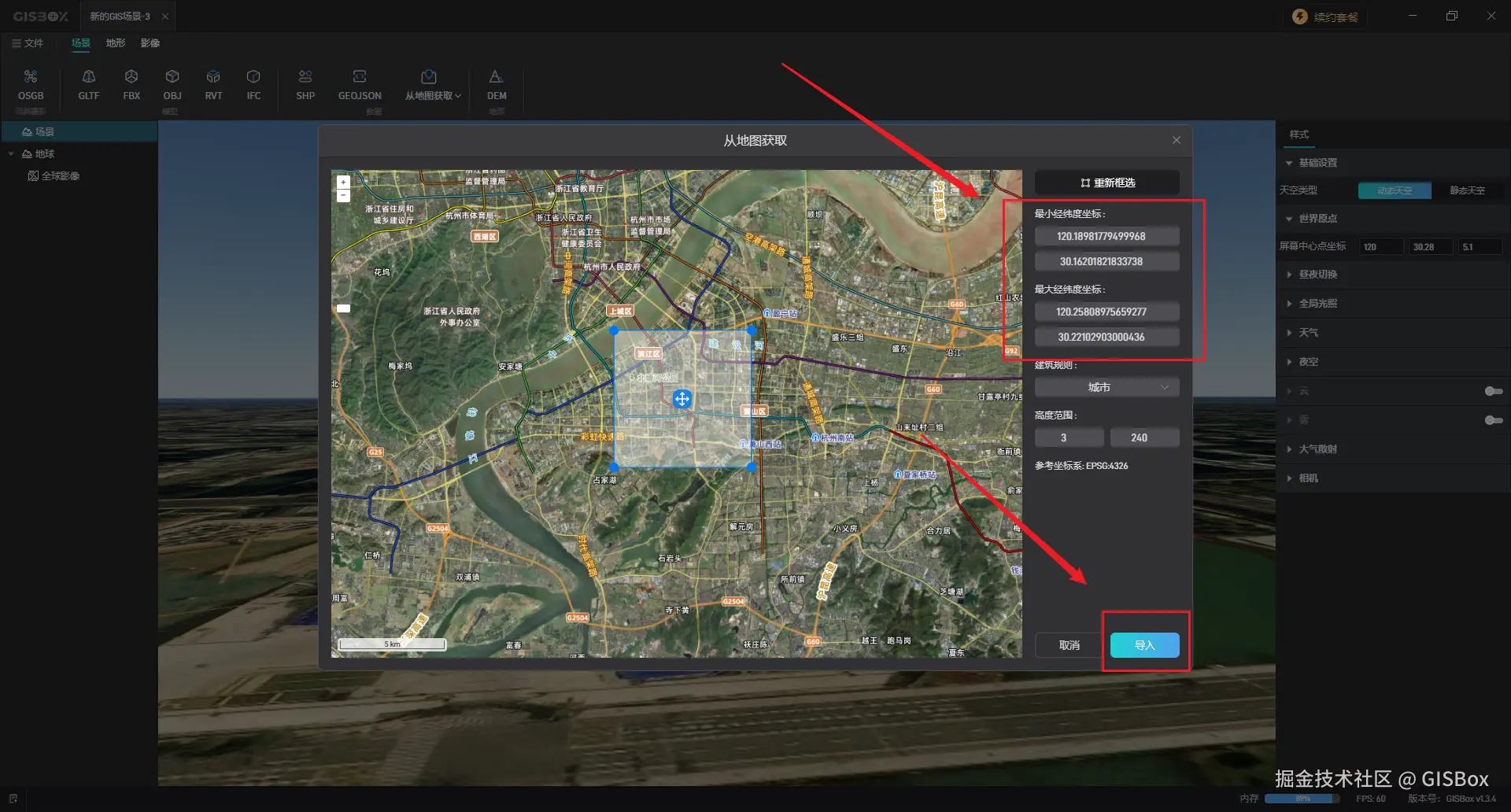Click the 参考坐标系: EPSG:4326 text
Screen dimensions: 1511x812
coord(1081,466)
